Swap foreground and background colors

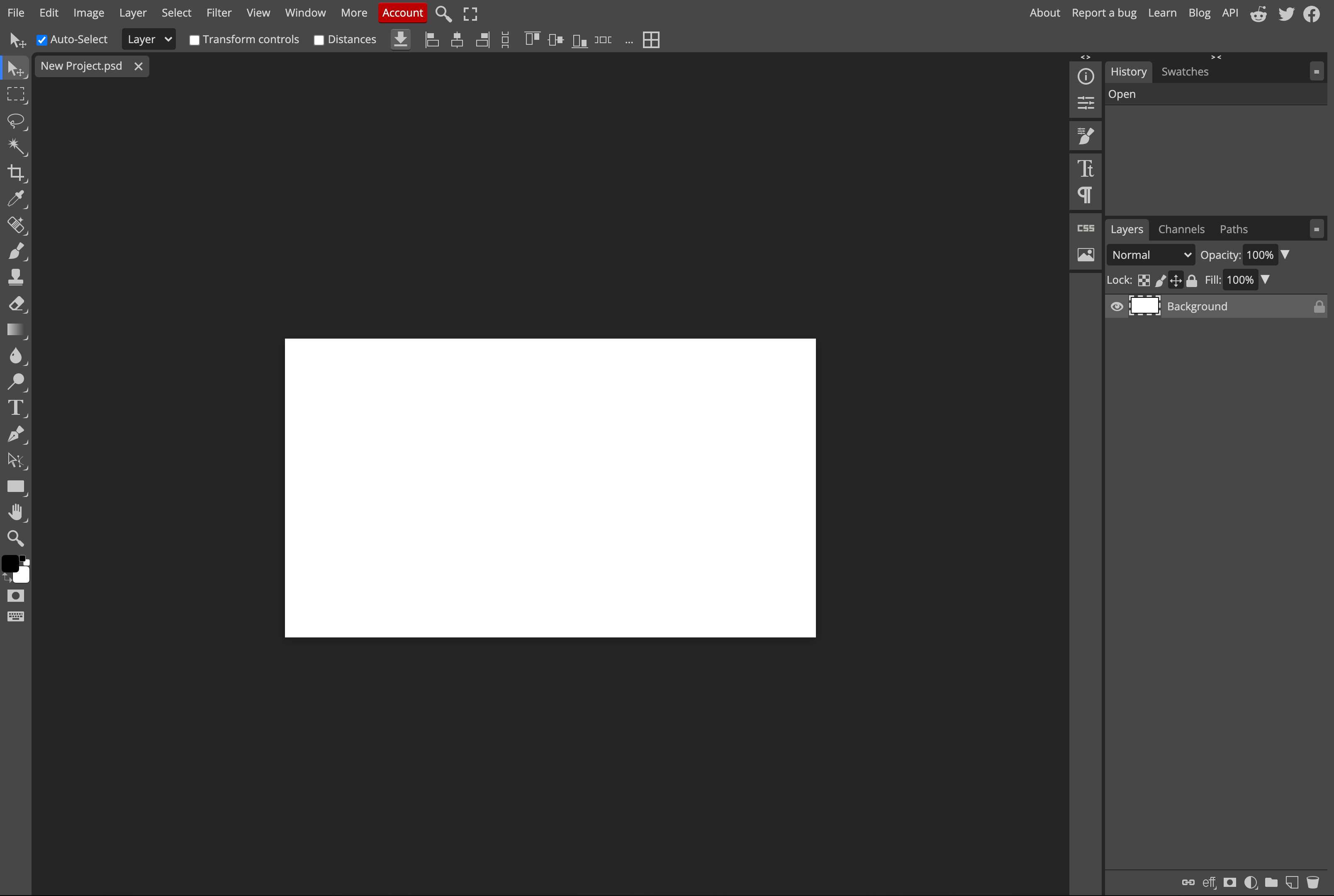(7, 578)
